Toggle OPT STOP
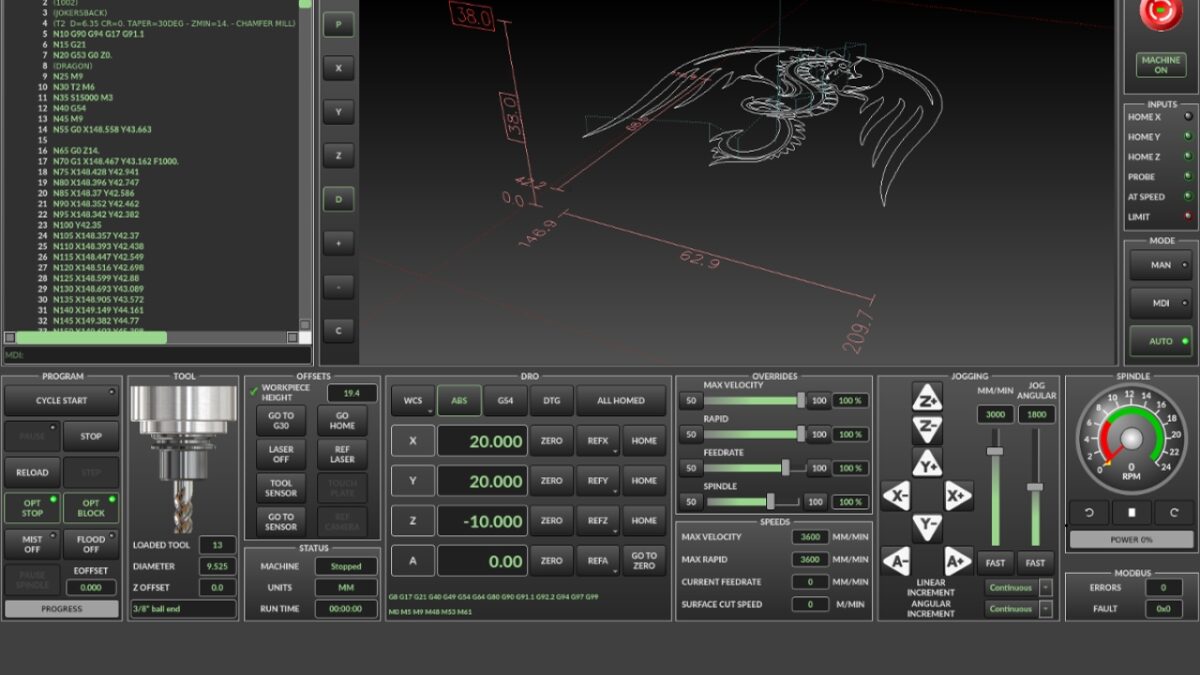The height and width of the screenshot is (675, 1200). [x=33, y=508]
